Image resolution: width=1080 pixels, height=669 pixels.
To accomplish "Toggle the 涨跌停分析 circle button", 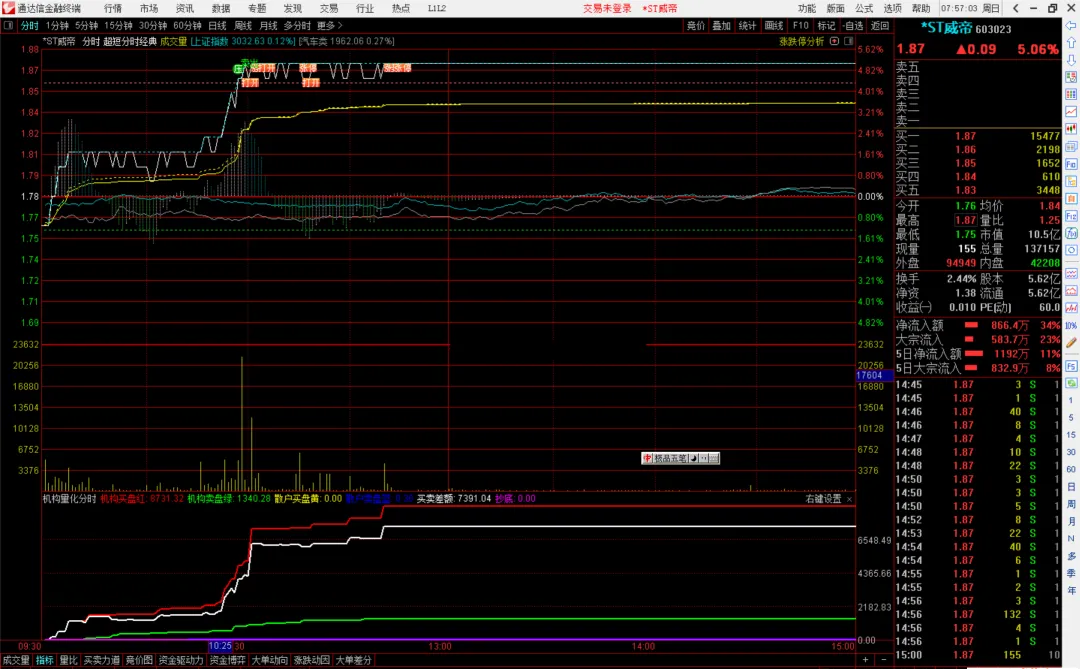I will [x=834, y=41].
